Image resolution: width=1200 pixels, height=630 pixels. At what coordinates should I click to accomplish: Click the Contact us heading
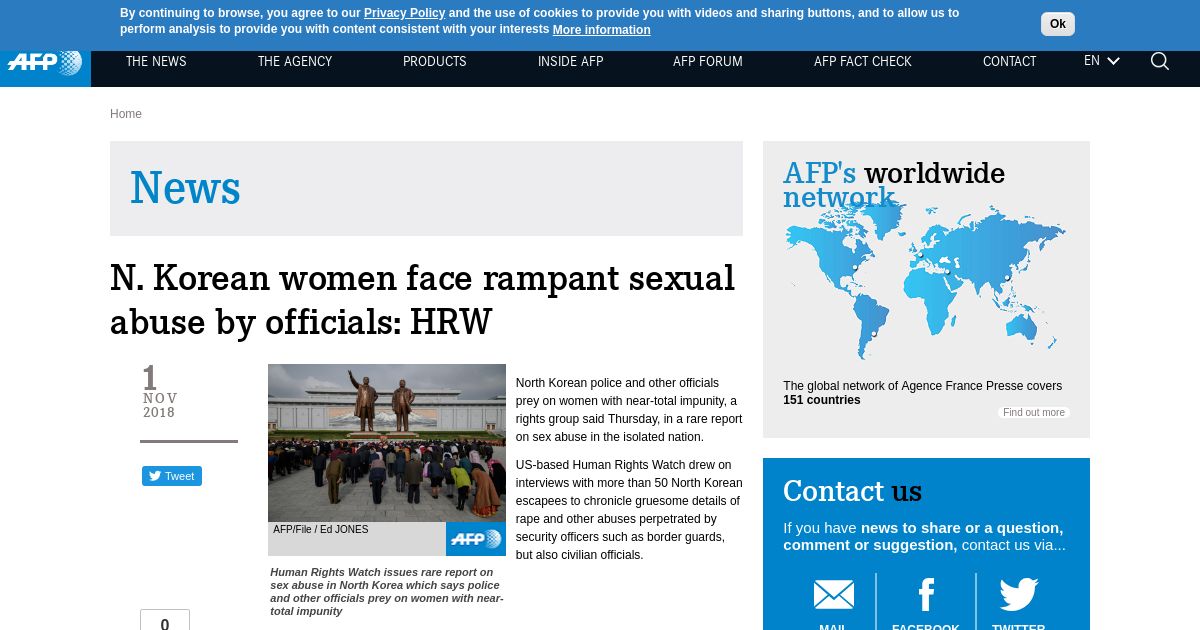[852, 491]
